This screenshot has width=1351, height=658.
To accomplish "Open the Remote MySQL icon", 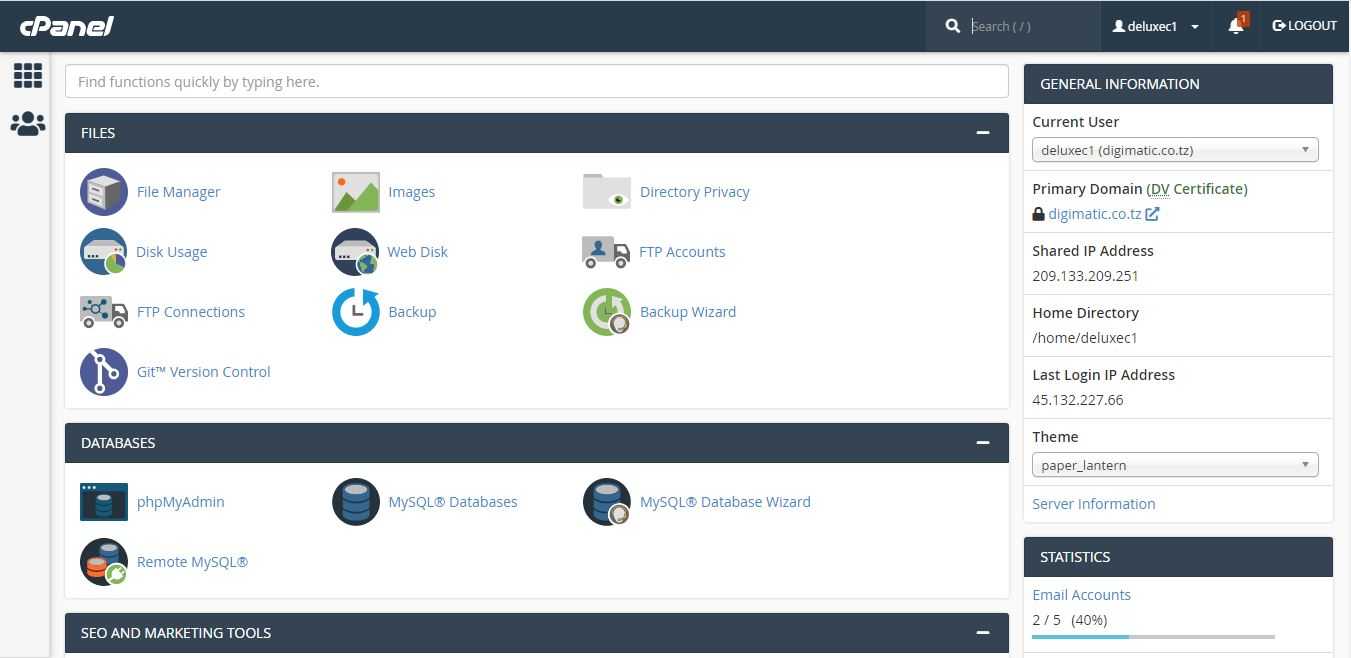I will [104, 562].
